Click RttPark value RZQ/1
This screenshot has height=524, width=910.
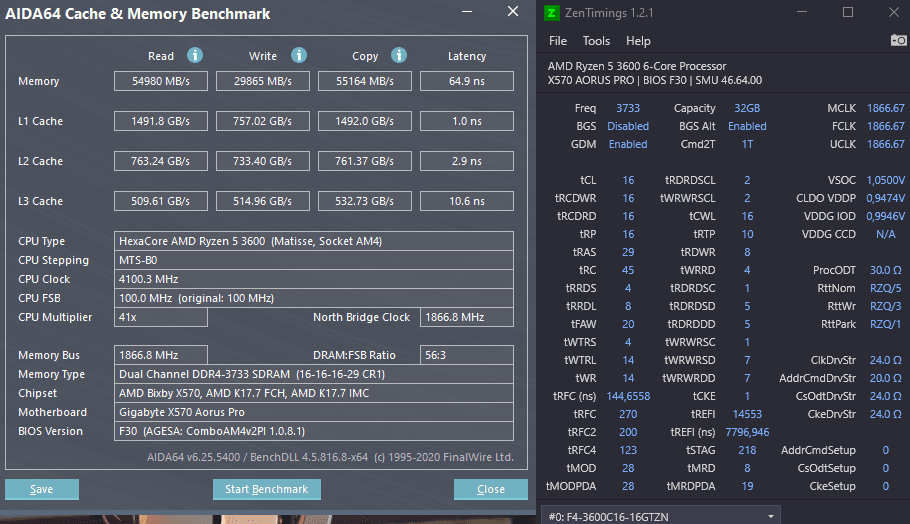point(886,324)
